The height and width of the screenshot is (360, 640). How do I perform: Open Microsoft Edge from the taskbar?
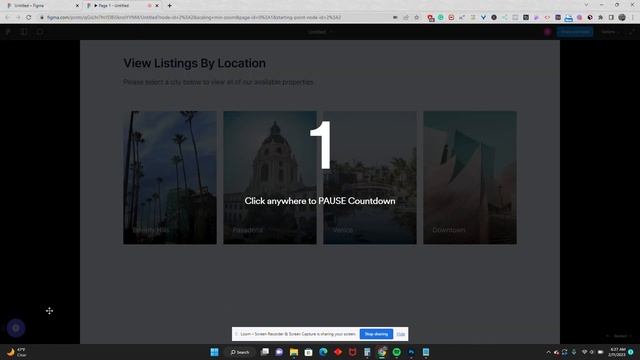[323, 352]
